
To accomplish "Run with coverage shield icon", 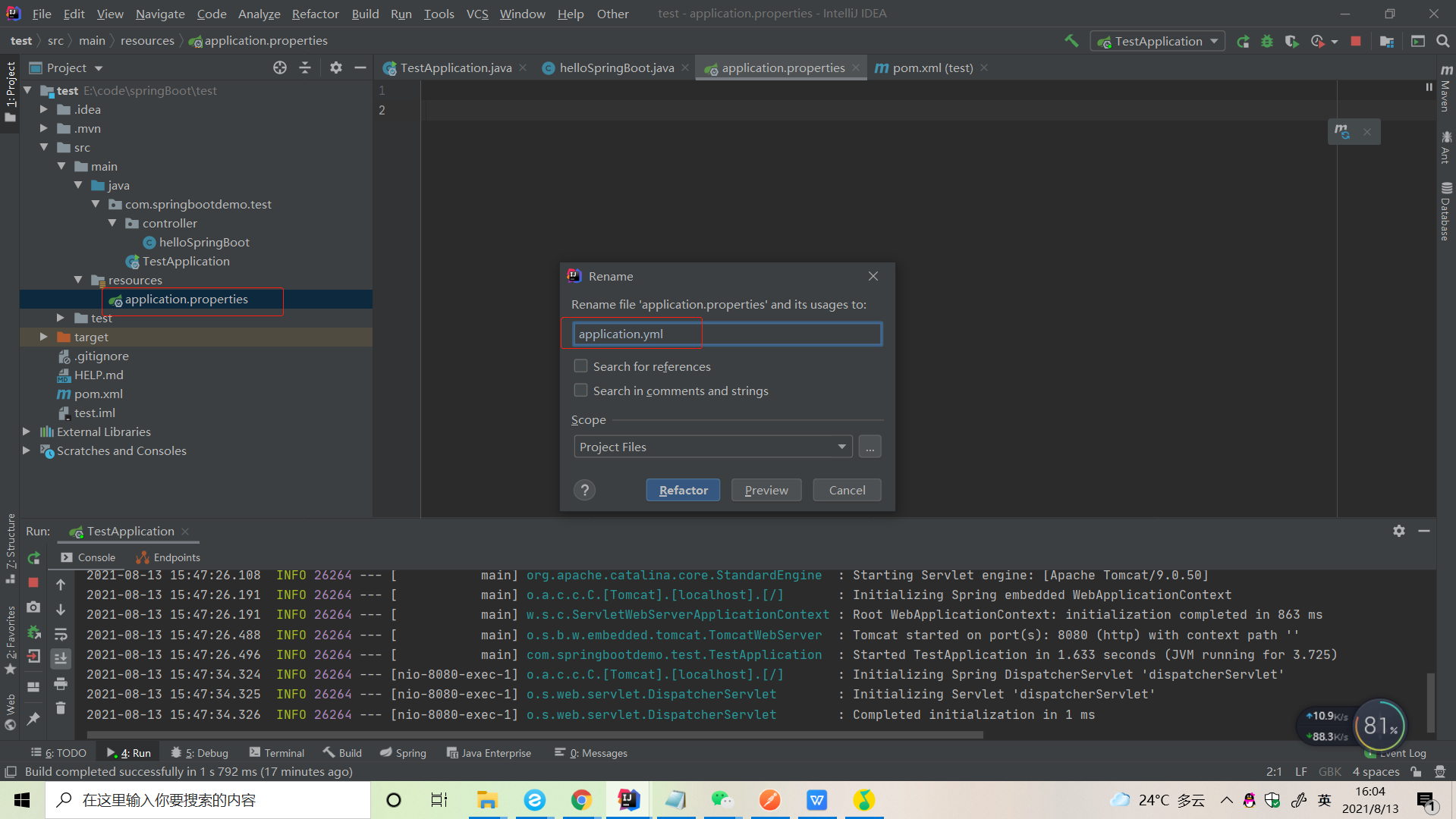I will point(1291,41).
